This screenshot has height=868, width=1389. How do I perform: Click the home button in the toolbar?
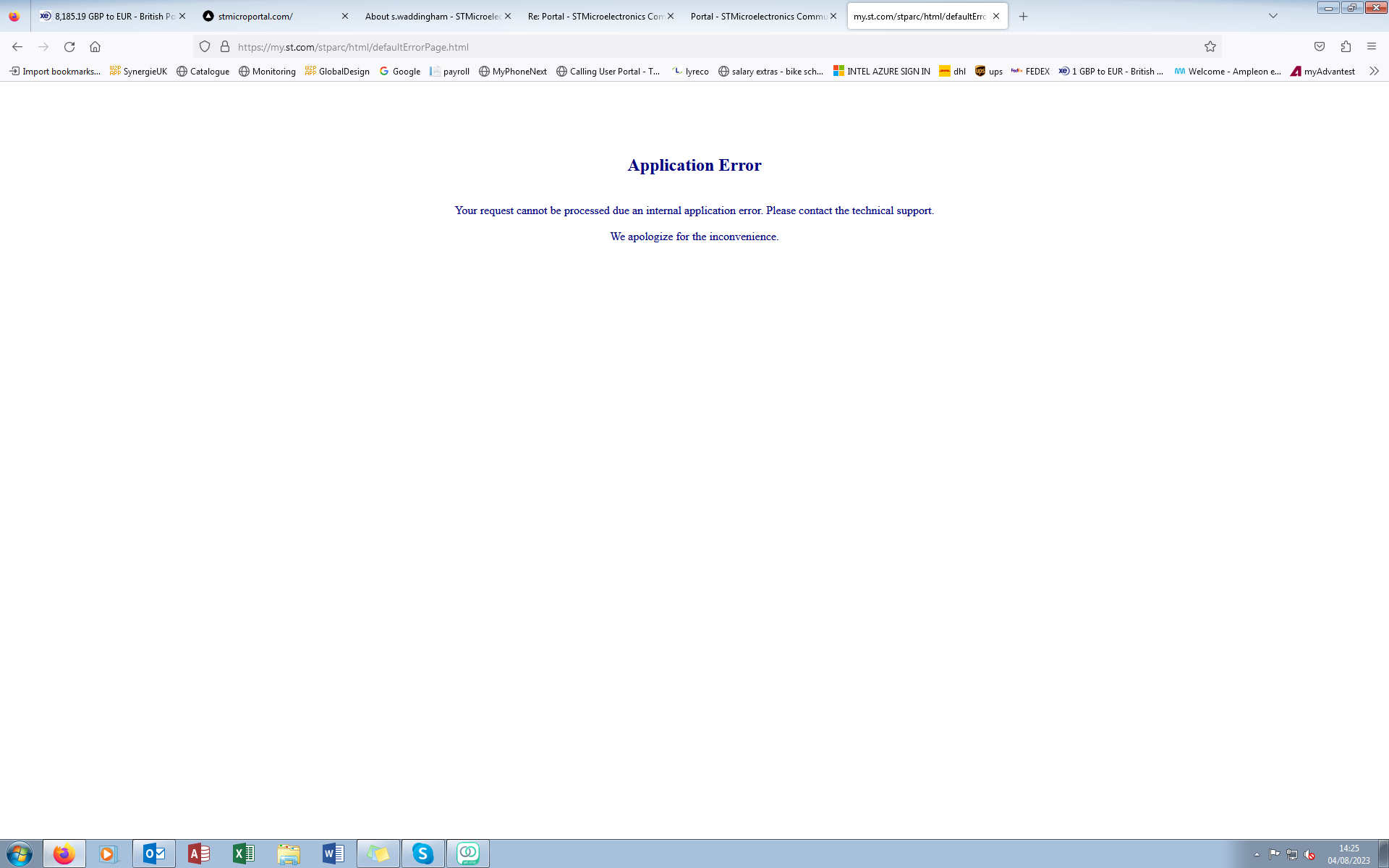click(x=95, y=46)
